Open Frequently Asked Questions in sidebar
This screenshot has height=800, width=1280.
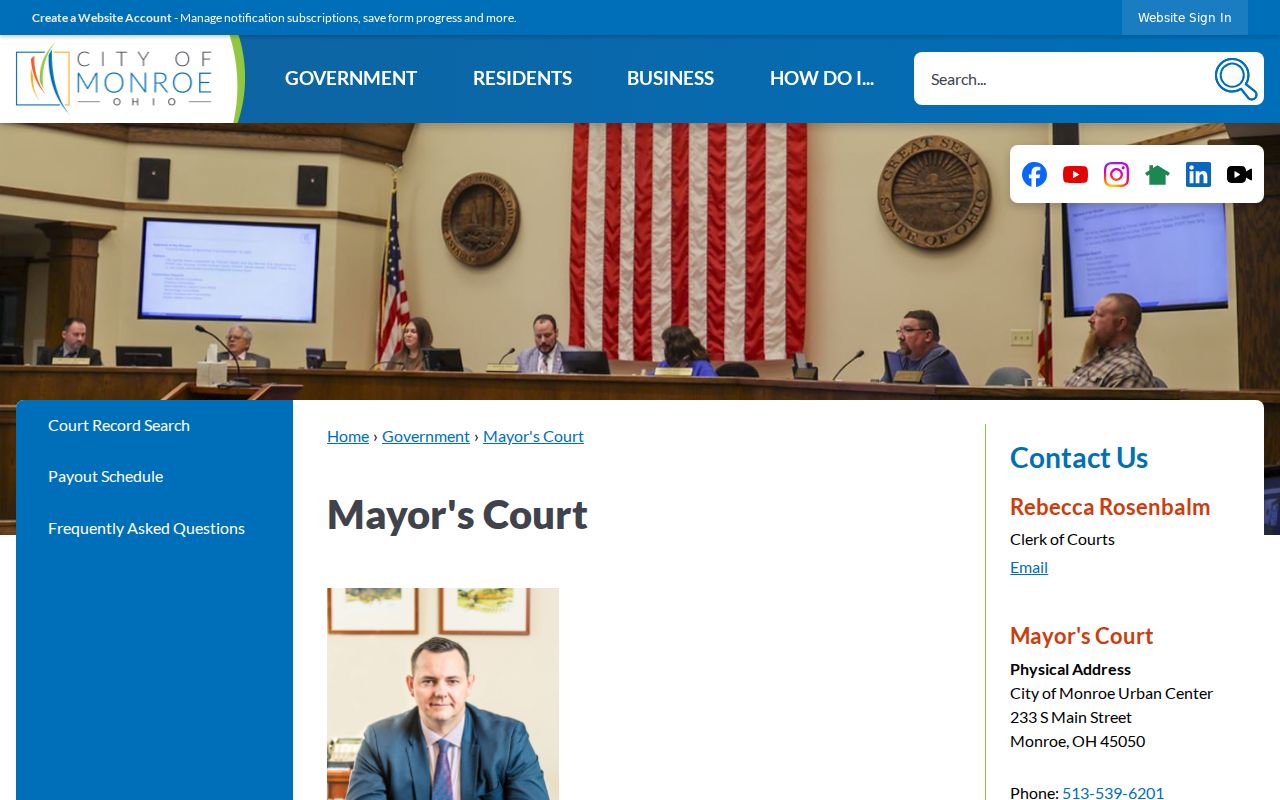pyautogui.click(x=146, y=528)
